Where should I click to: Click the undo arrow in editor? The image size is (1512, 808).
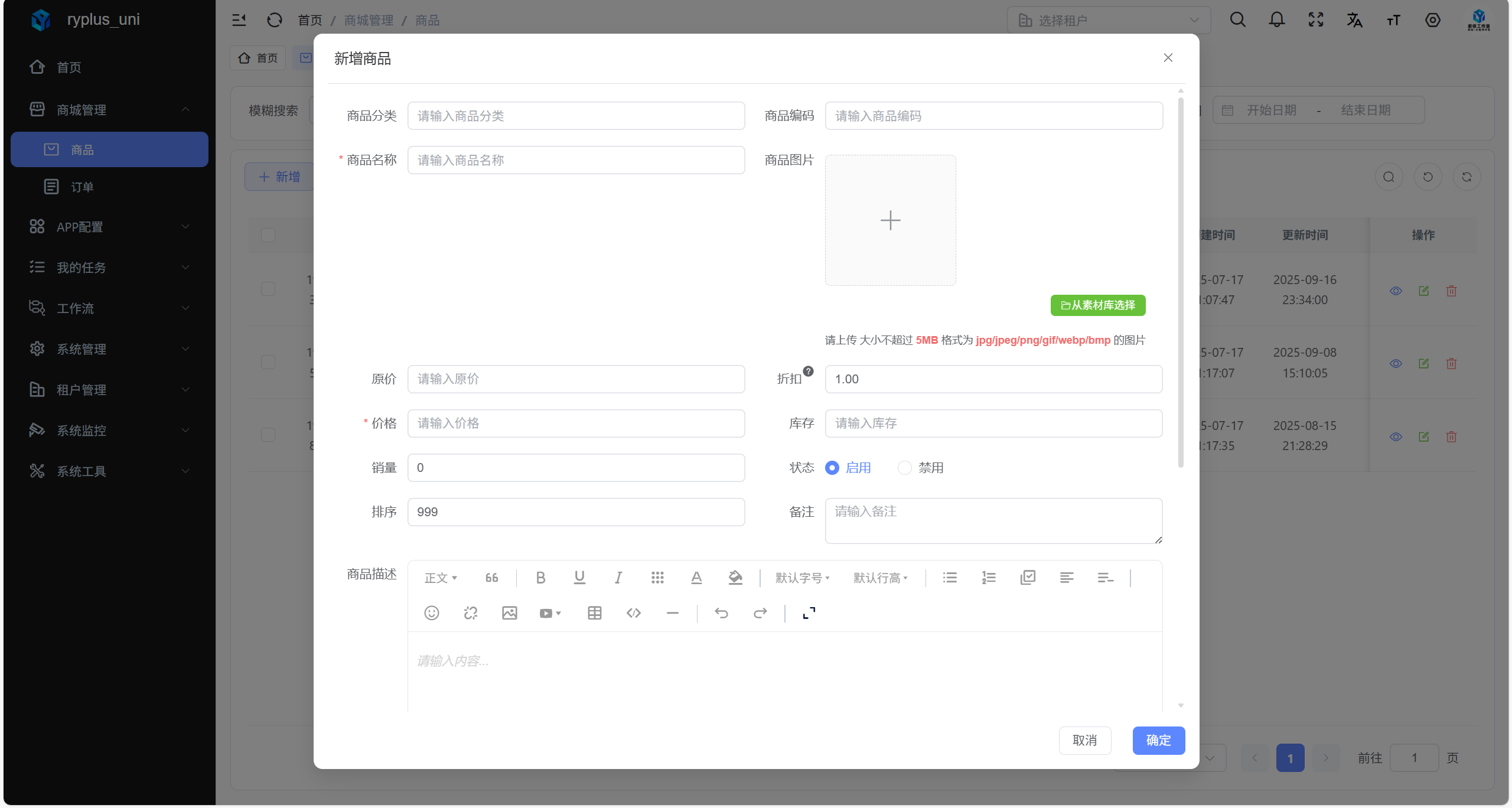pyautogui.click(x=721, y=613)
